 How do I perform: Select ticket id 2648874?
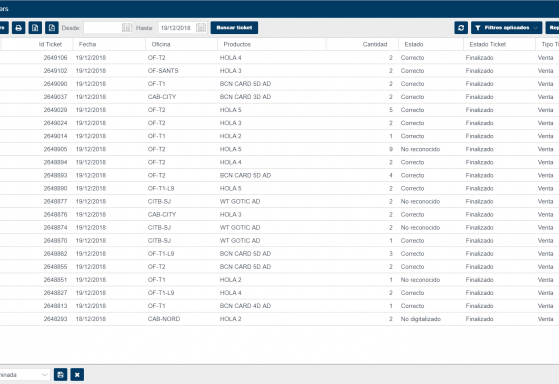click(55, 227)
